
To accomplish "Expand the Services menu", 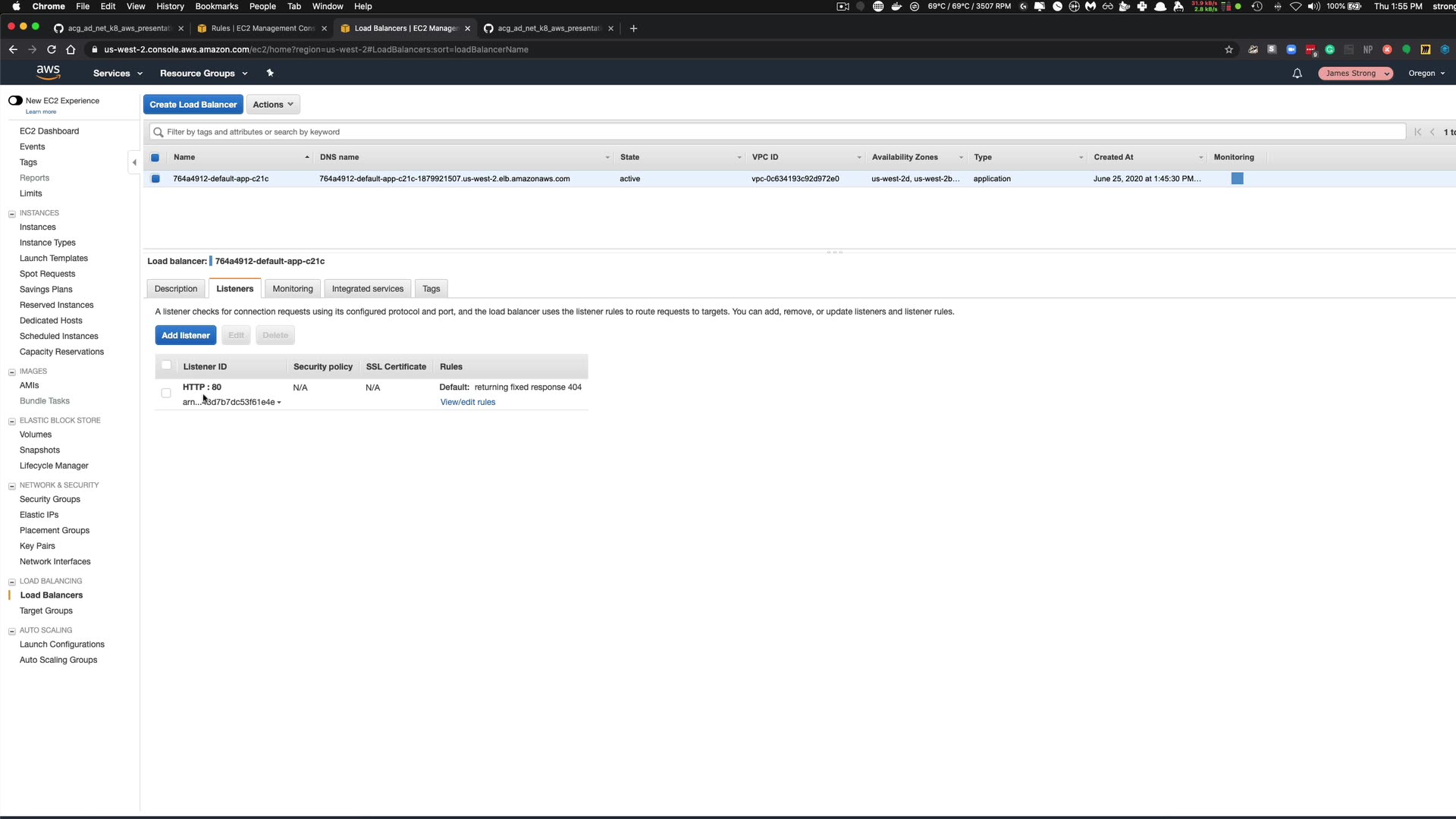I will pos(118,74).
